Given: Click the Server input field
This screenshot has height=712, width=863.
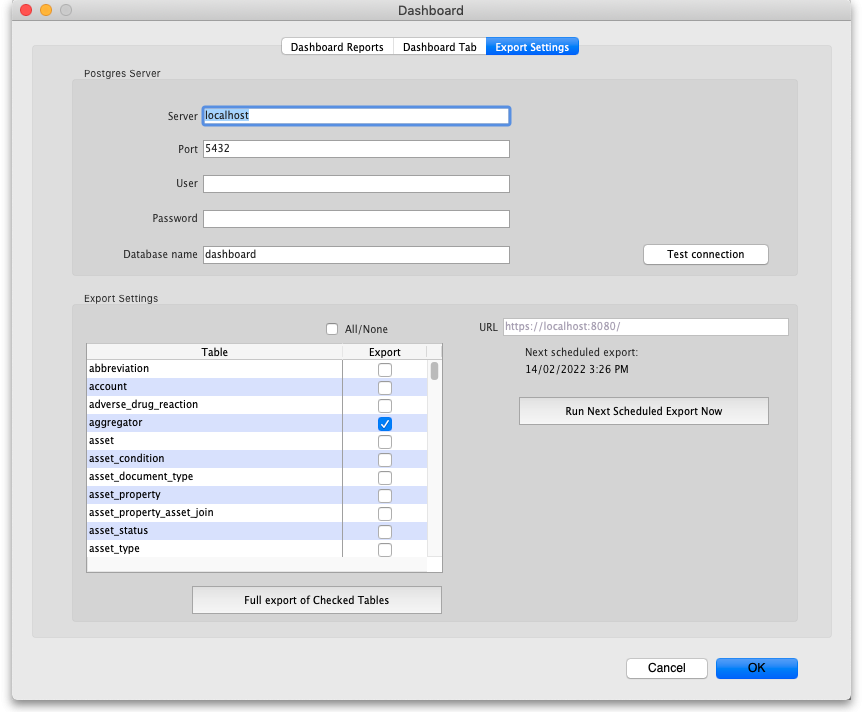Looking at the screenshot, I should (x=356, y=116).
